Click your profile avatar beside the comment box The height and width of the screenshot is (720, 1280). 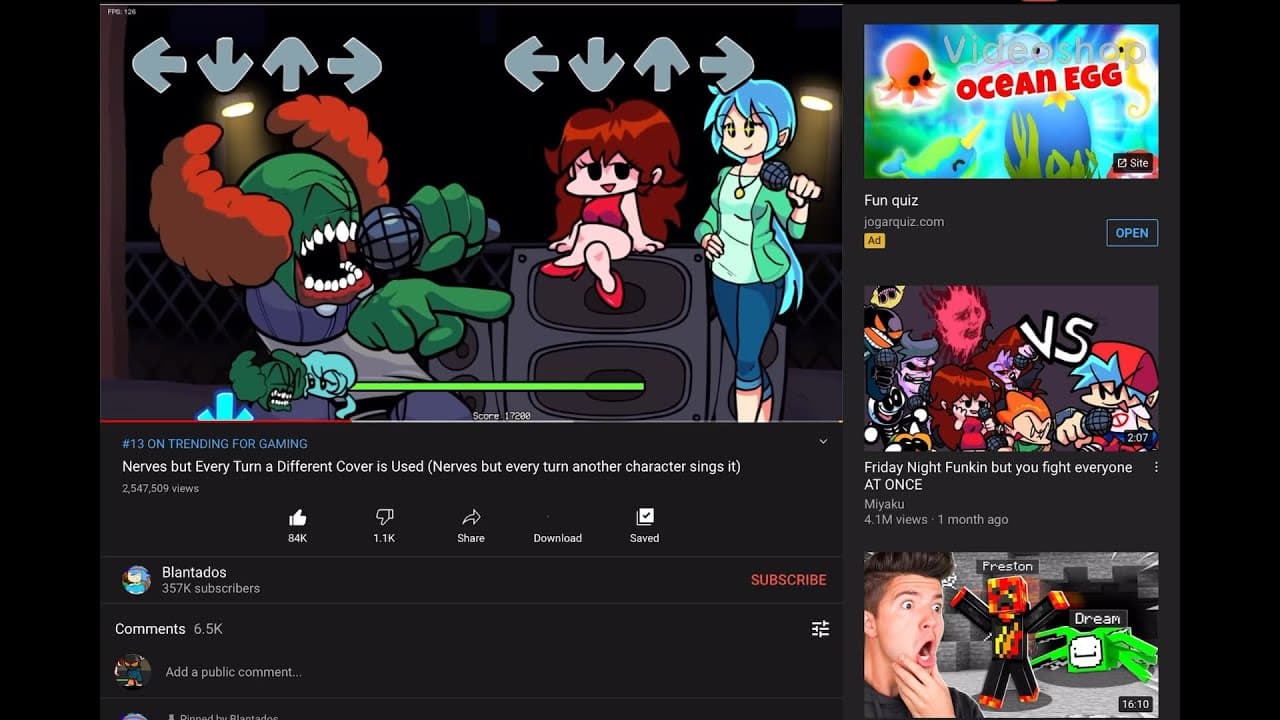(133, 671)
